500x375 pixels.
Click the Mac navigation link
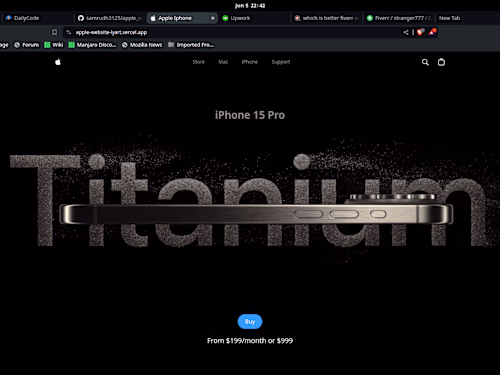(x=223, y=62)
